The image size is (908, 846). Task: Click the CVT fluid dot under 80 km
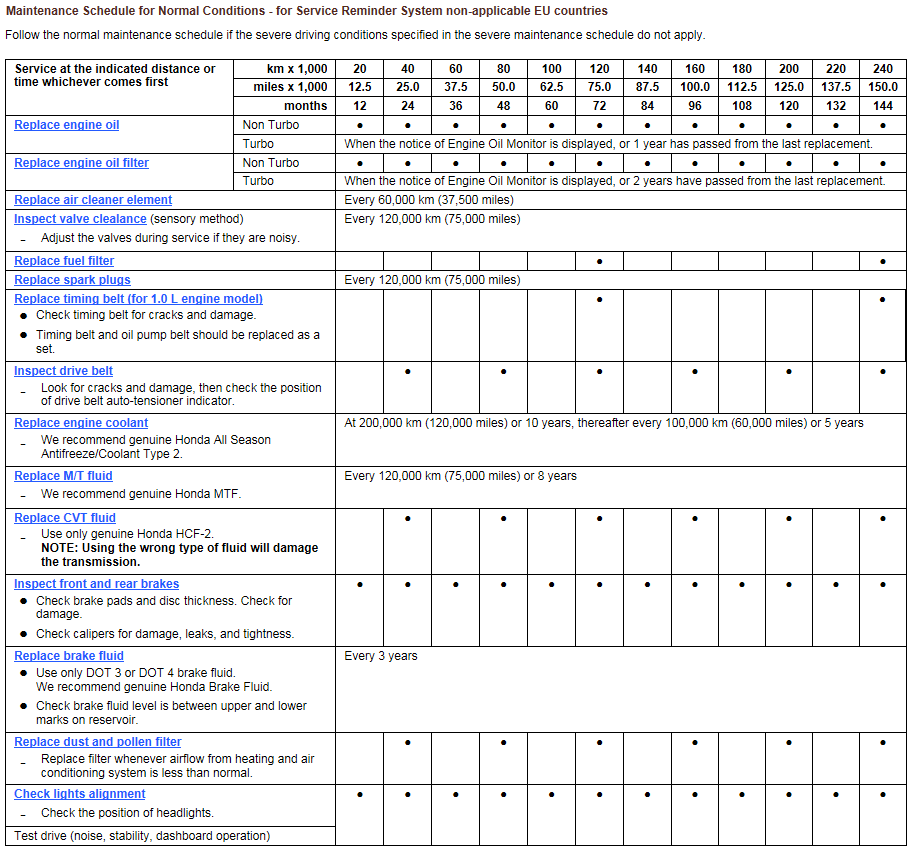click(504, 519)
